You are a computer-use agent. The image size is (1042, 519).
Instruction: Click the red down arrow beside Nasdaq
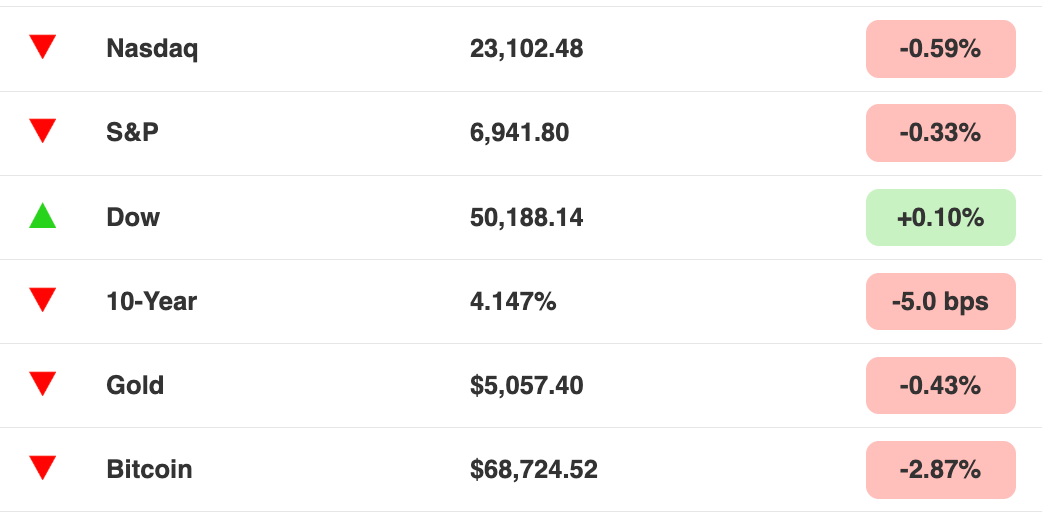point(43,47)
